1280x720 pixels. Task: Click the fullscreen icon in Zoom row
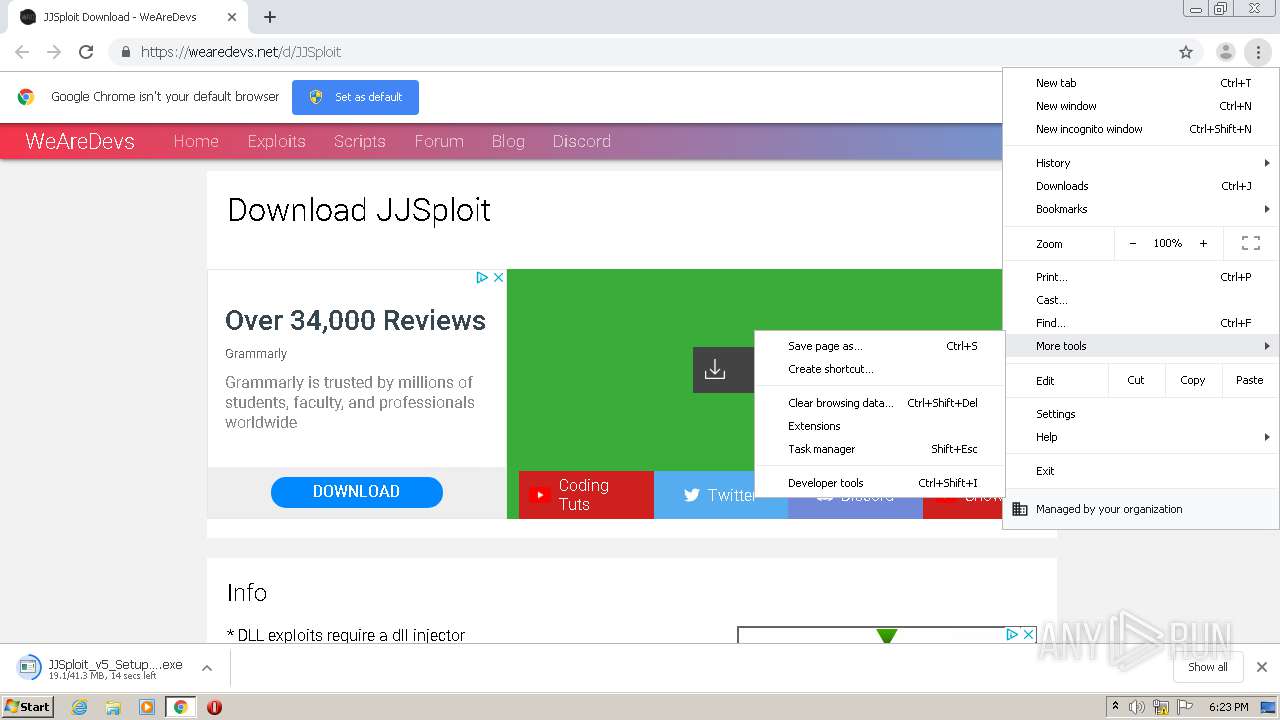[1250, 243]
